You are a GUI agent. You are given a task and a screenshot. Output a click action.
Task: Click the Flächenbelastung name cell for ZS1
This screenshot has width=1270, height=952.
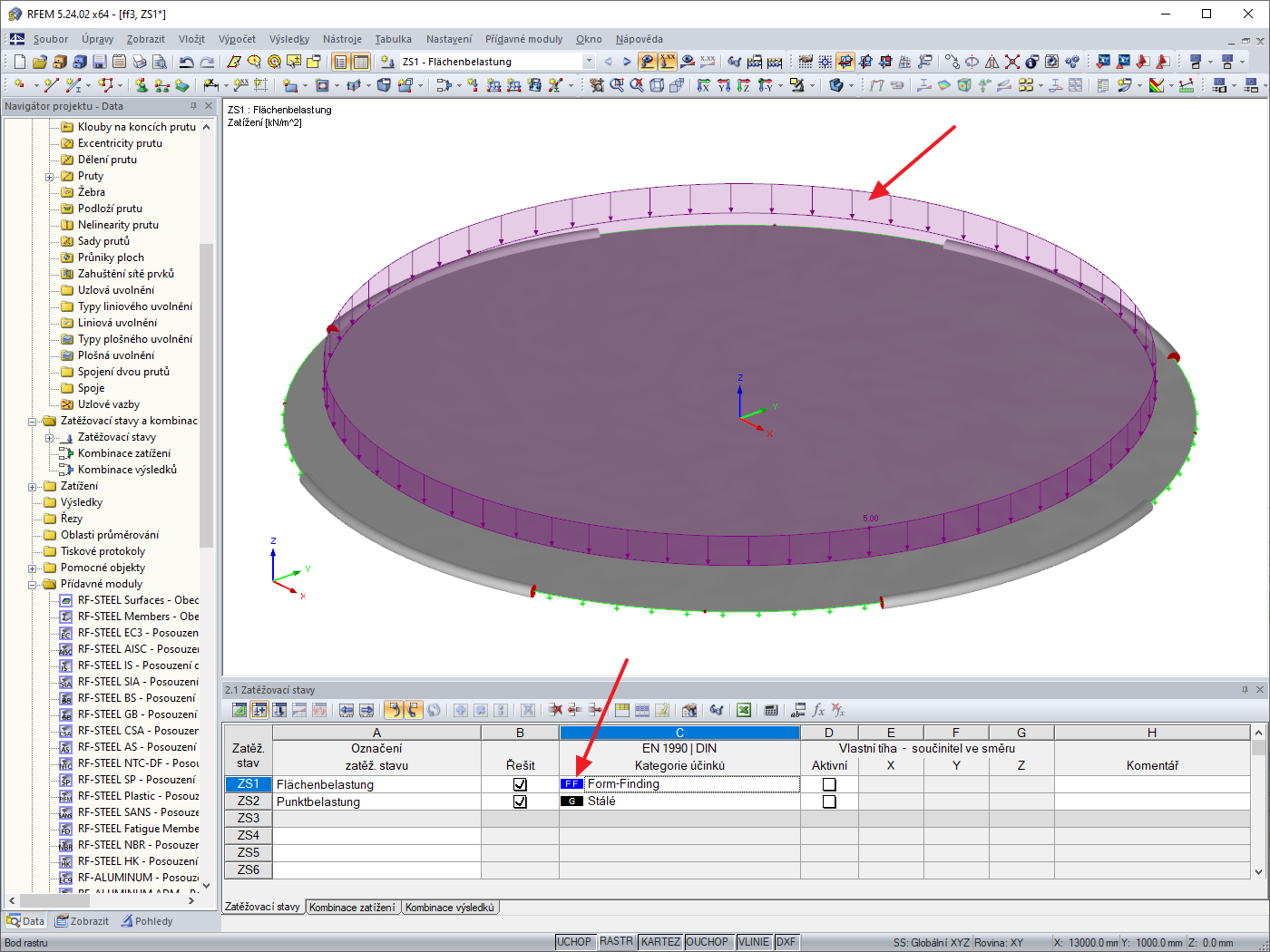(x=376, y=784)
